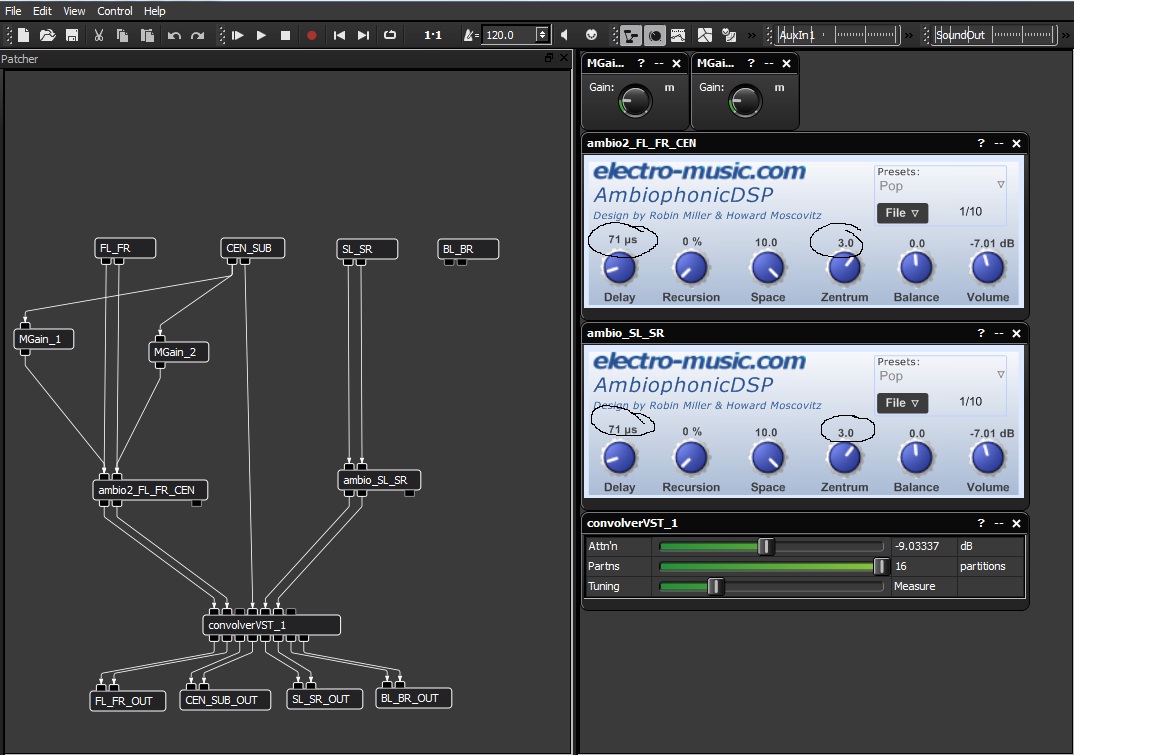The height and width of the screenshot is (755, 1152).
Task: Click the New file icon in the toolbar
Action: (x=23, y=35)
